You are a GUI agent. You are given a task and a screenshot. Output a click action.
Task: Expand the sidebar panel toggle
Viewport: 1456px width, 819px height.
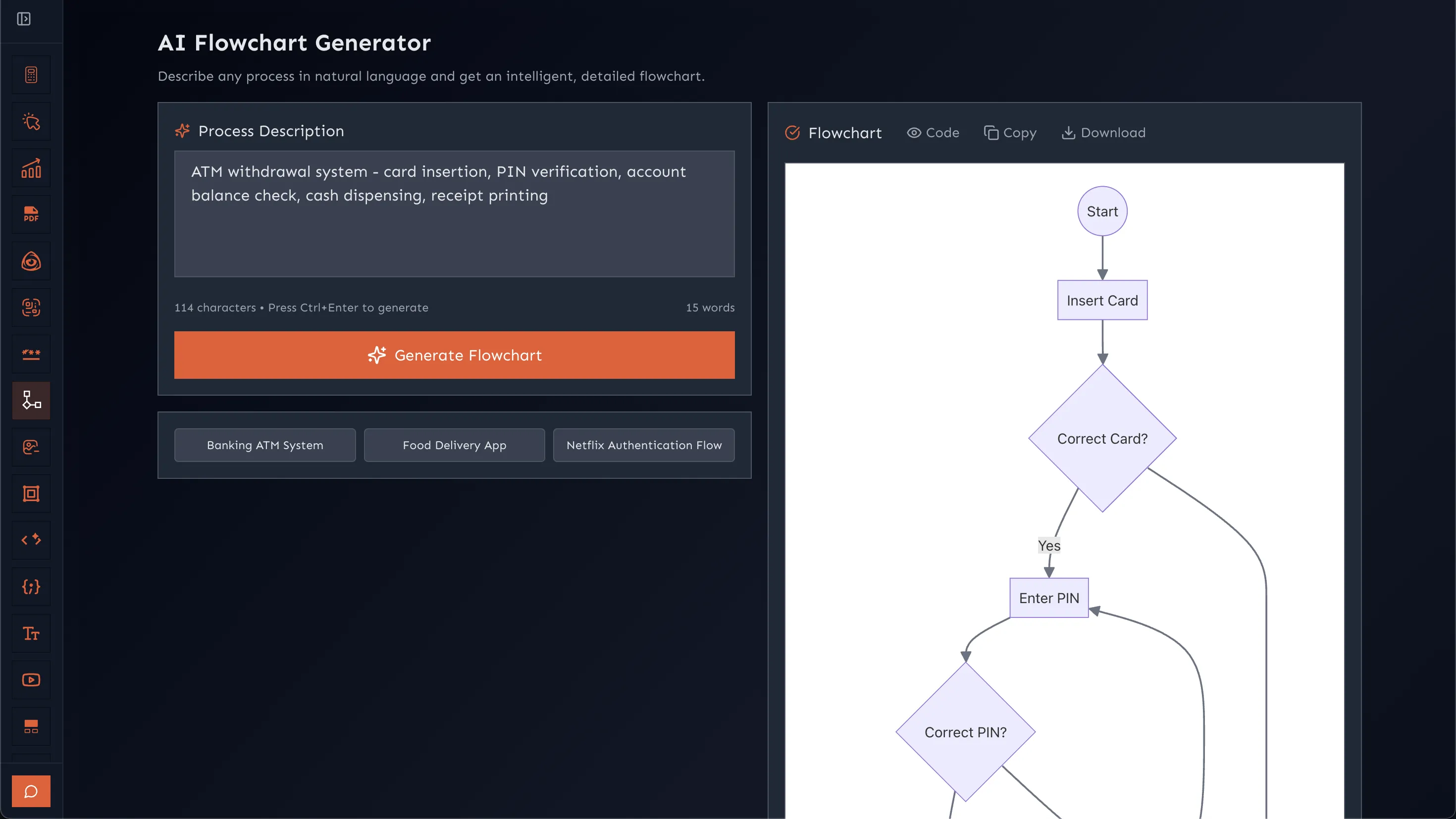24,19
